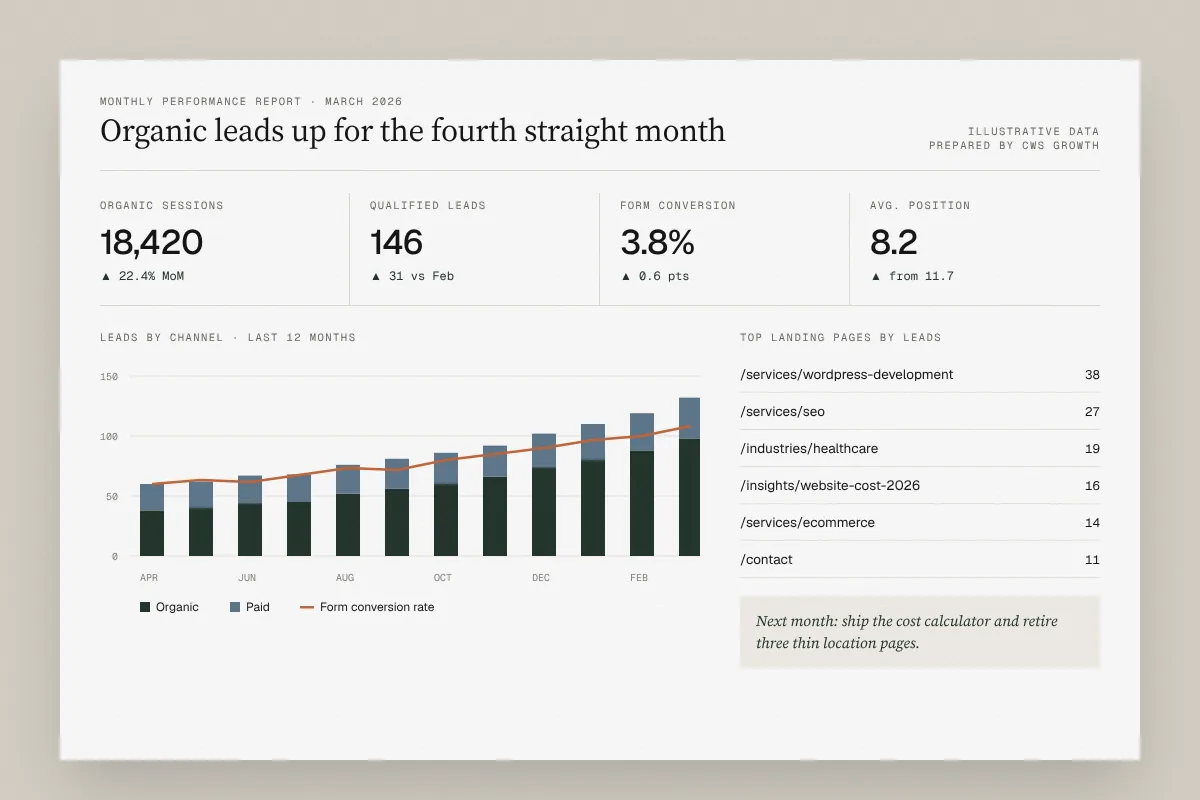This screenshot has height=800, width=1200.
Task: Click the 11 leads value for contact
Action: [x=1092, y=560]
